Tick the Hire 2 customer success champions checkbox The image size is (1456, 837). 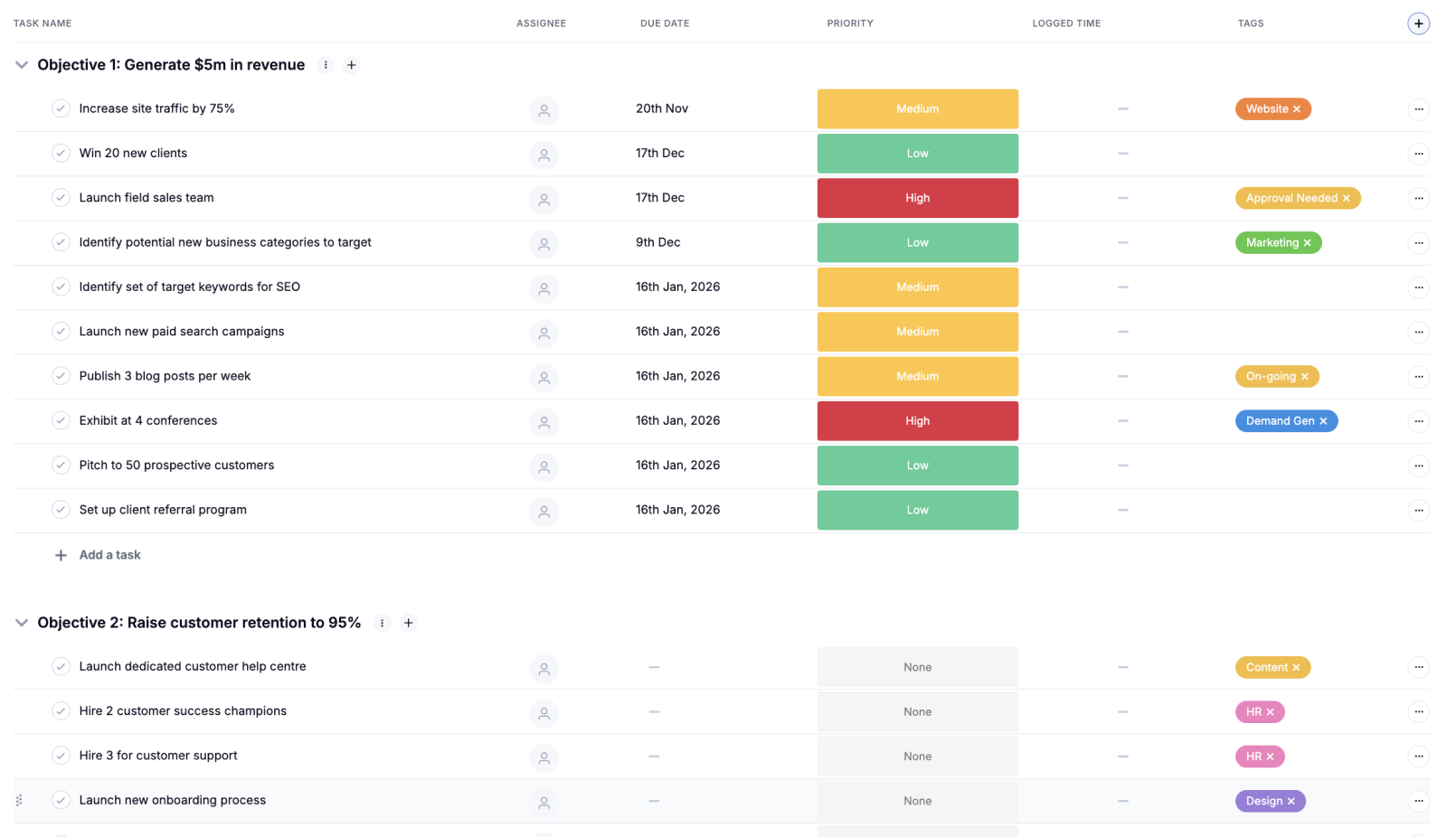[61, 711]
